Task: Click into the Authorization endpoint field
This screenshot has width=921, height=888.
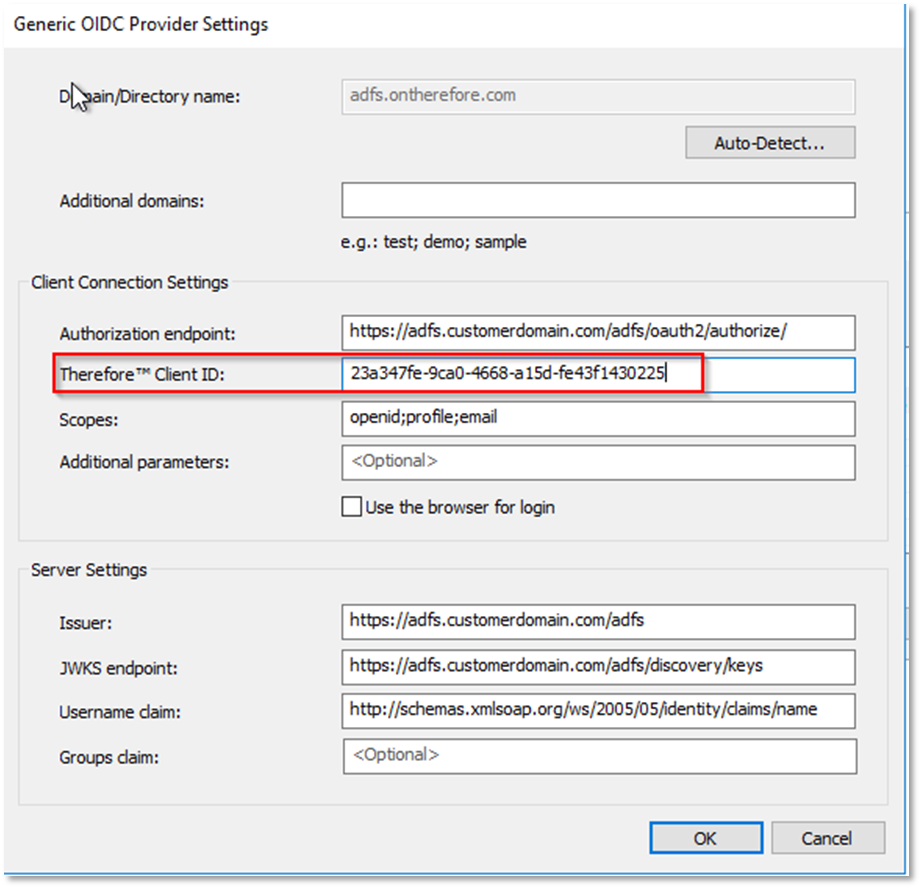Action: [x=597, y=332]
